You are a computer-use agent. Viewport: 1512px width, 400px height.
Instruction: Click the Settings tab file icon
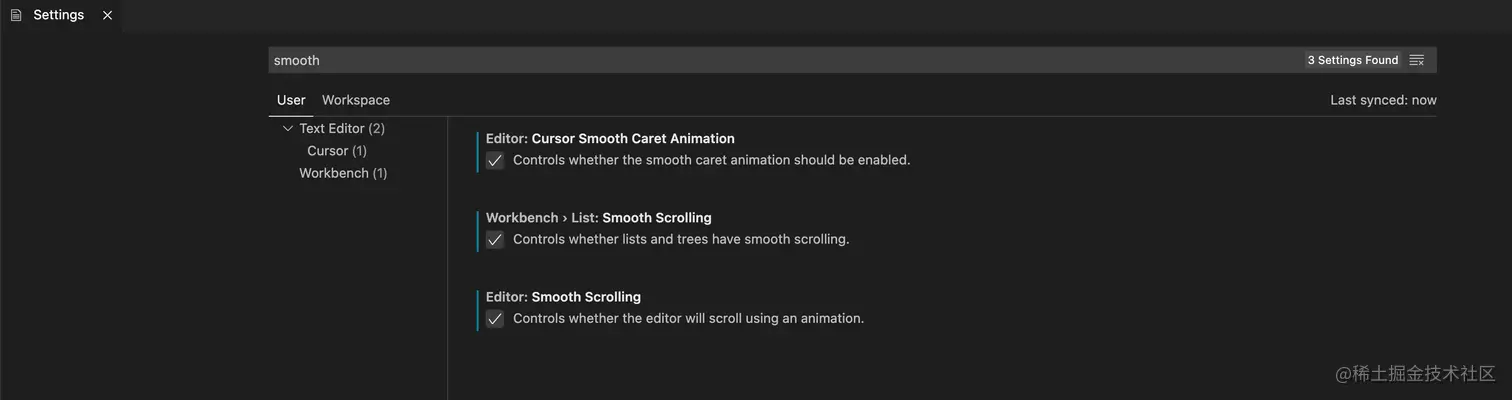coord(16,15)
